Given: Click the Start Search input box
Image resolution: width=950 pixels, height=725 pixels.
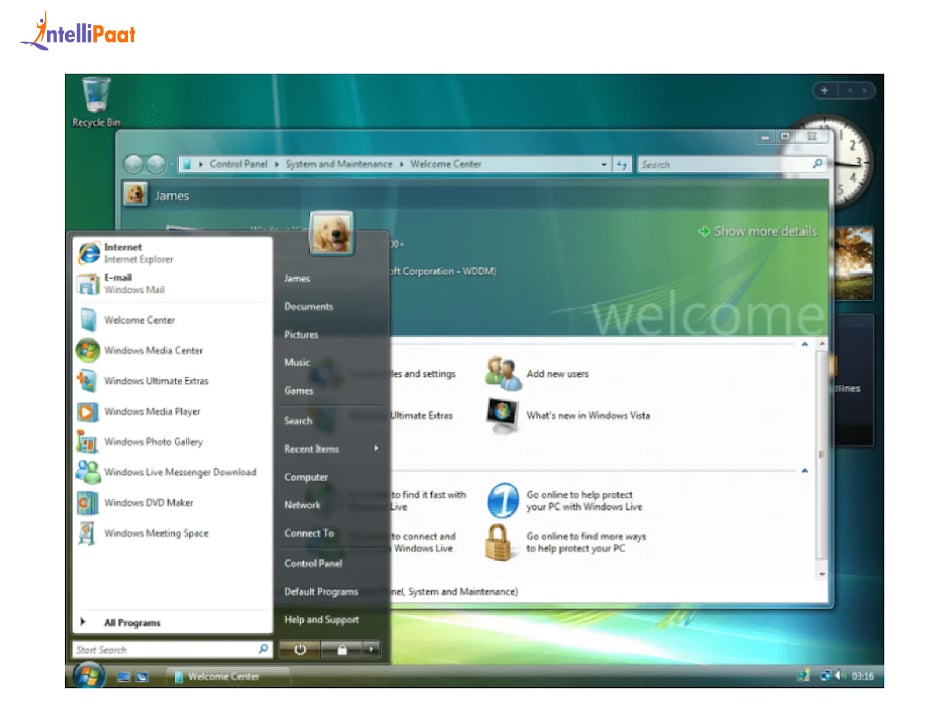Looking at the screenshot, I should (x=171, y=649).
